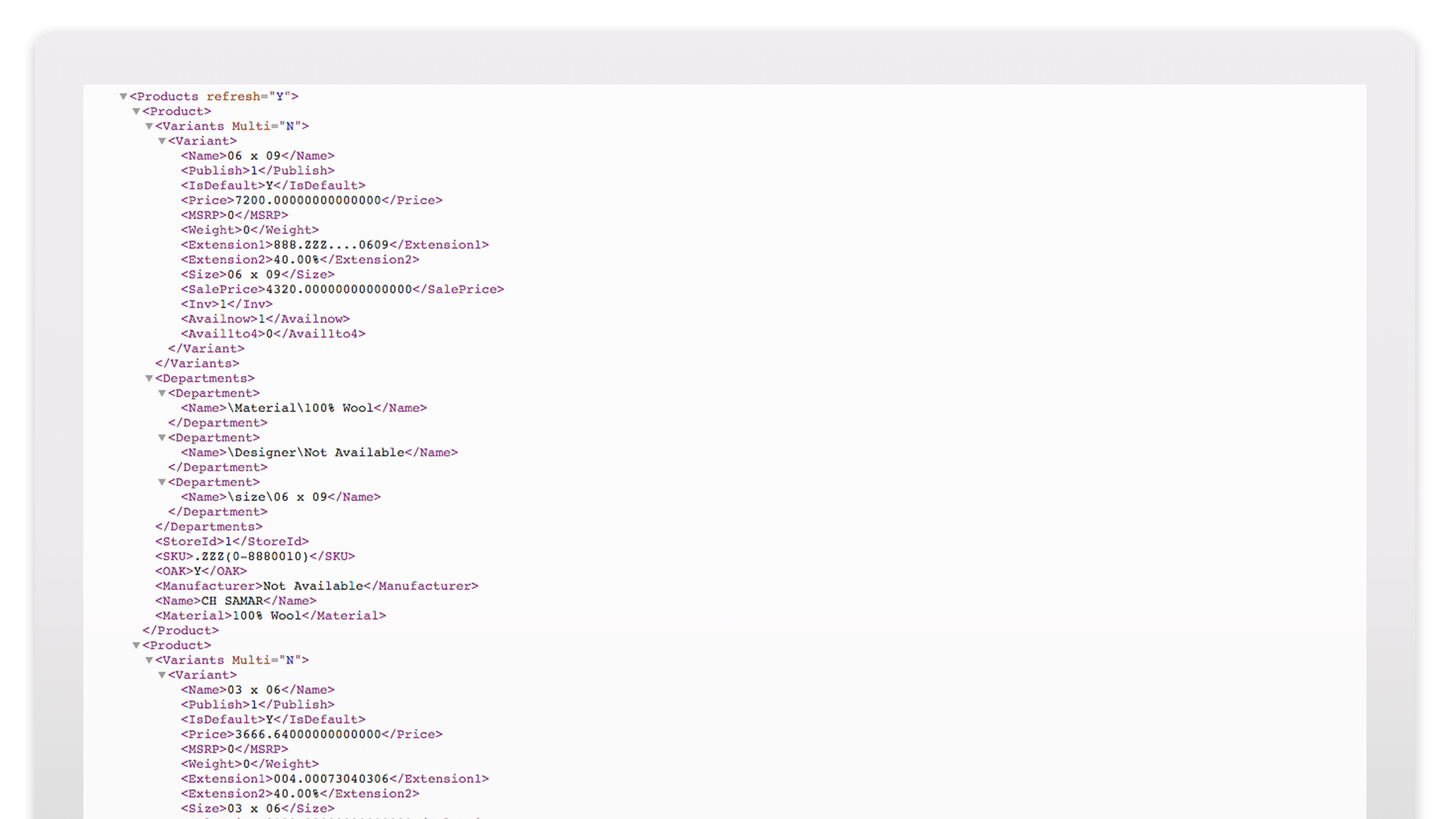Click the SKU .ZZZ(0-8880010) line
This screenshot has height=819, width=1456.
point(255,556)
